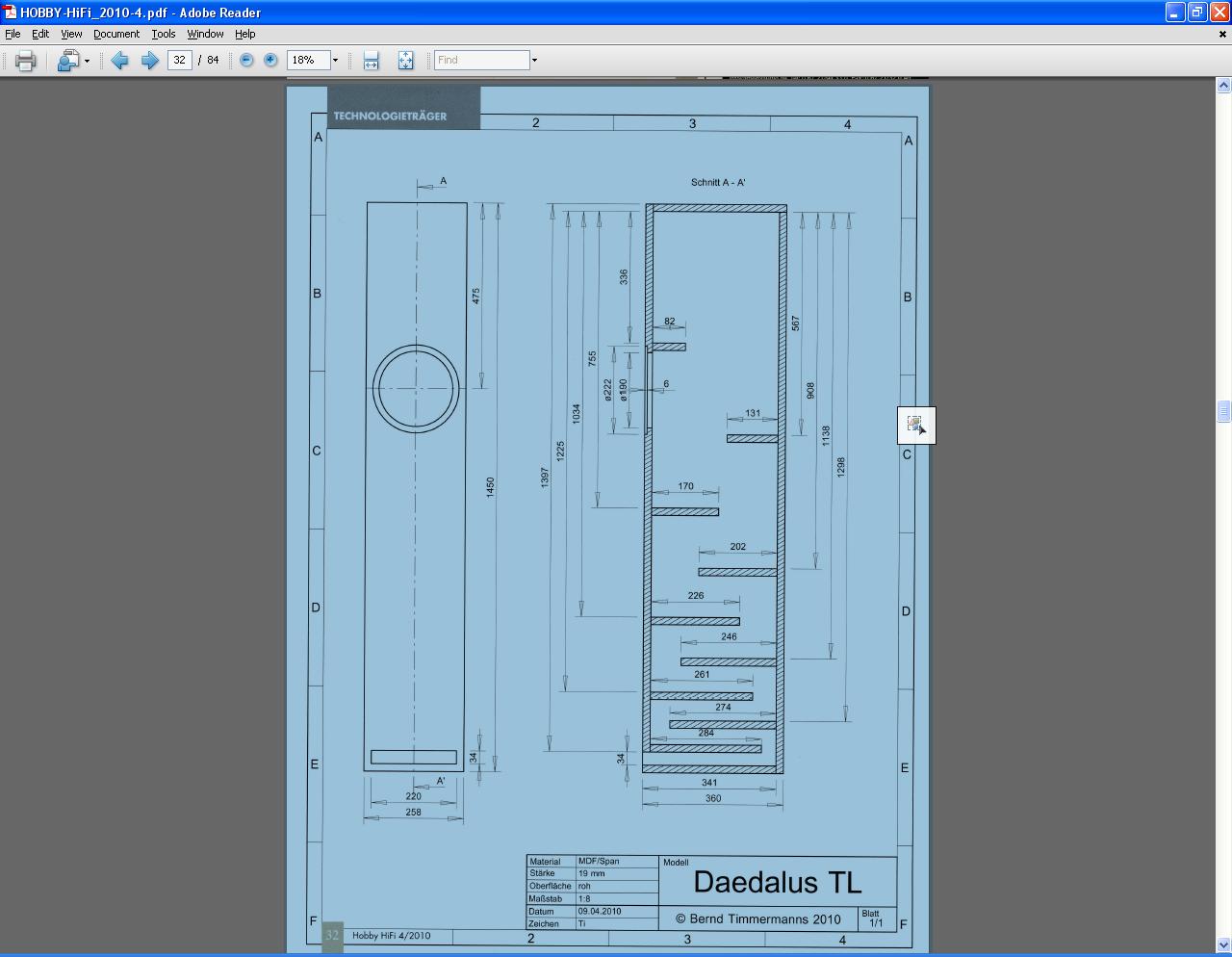Click the 'Daedalus TL' model title text
The image size is (1232, 957).
pos(777,882)
